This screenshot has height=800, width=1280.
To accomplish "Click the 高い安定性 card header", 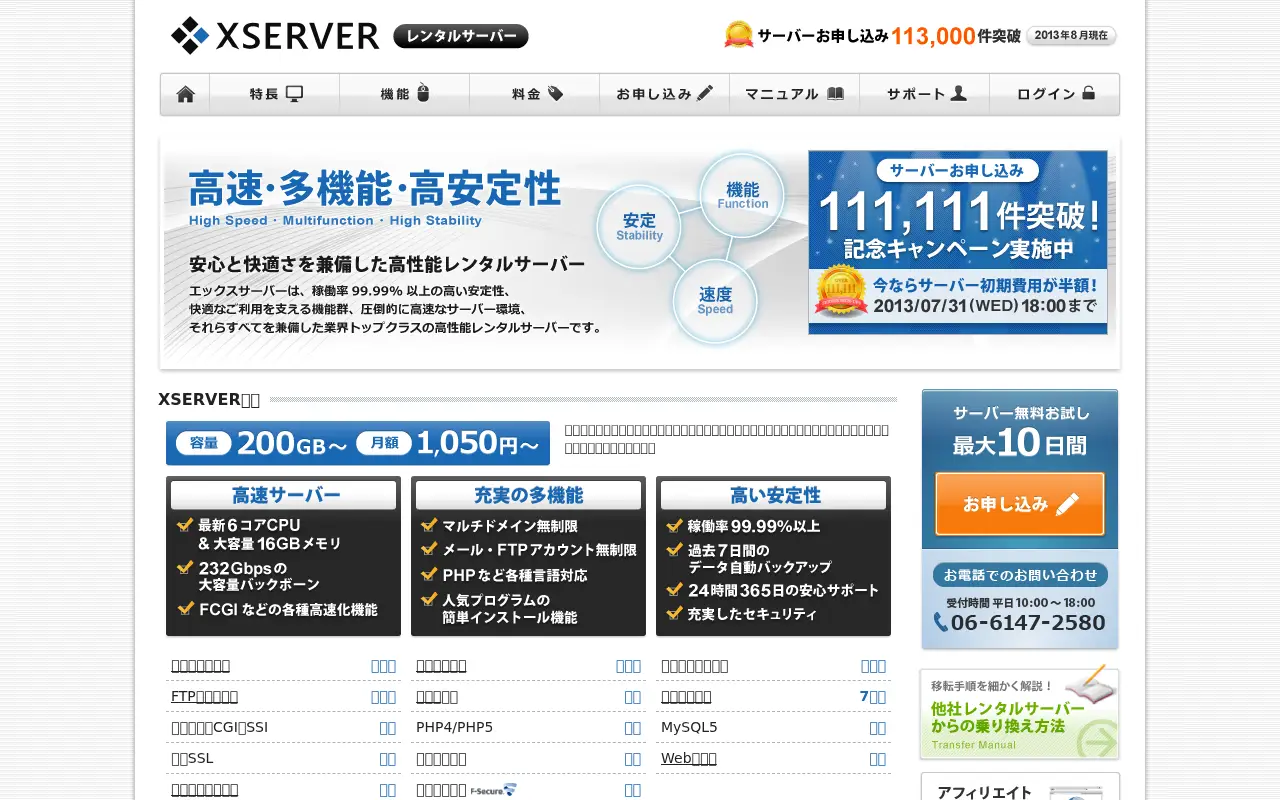I will tap(775, 495).
